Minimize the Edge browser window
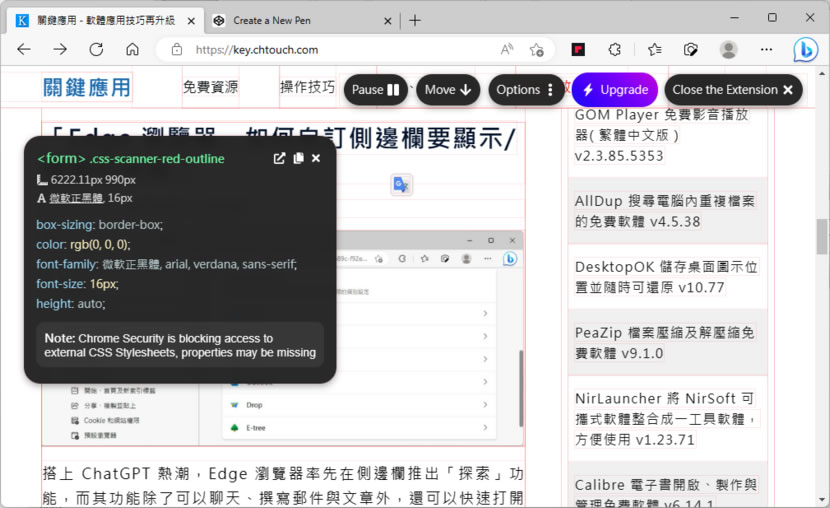The width and height of the screenshot is (830, 508). pyautogui.click(x=734, y=17)
